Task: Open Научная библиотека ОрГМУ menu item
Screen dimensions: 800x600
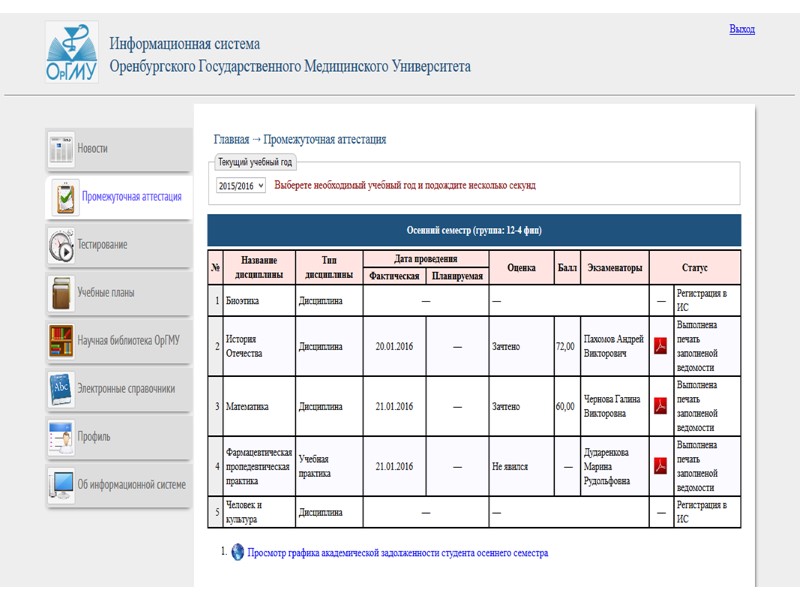Action: tap(119, 341)
